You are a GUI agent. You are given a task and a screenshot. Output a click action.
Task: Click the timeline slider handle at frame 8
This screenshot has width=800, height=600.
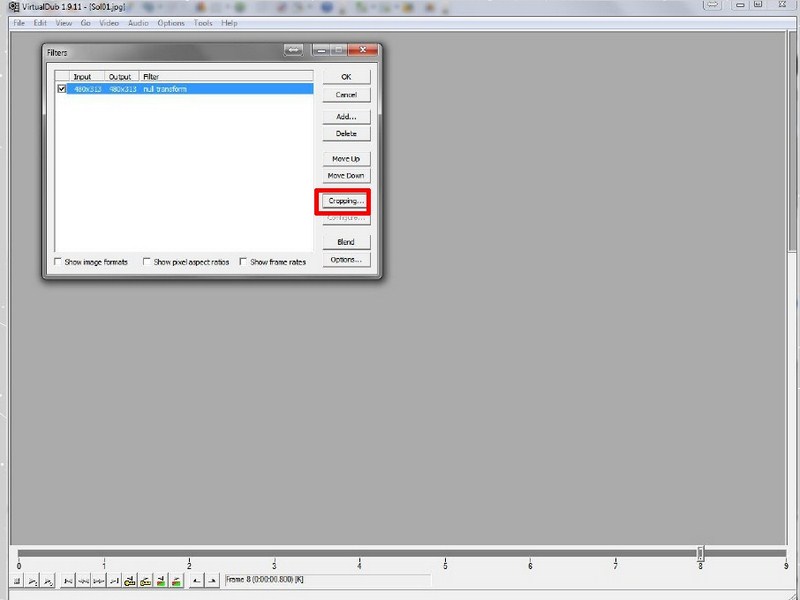(700, 553)
